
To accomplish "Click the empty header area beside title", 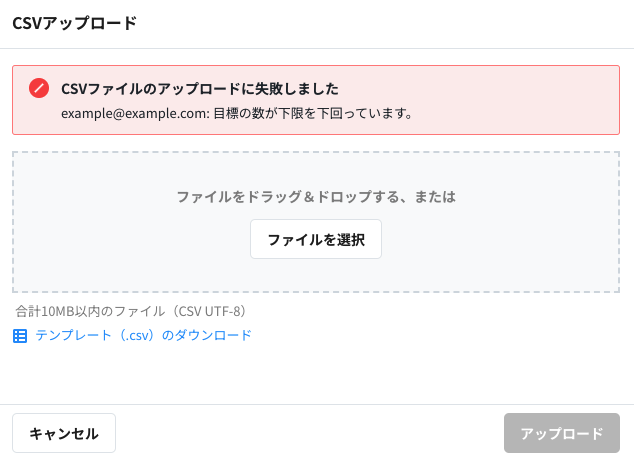I will pyautogui.click(x=400, y=23).
